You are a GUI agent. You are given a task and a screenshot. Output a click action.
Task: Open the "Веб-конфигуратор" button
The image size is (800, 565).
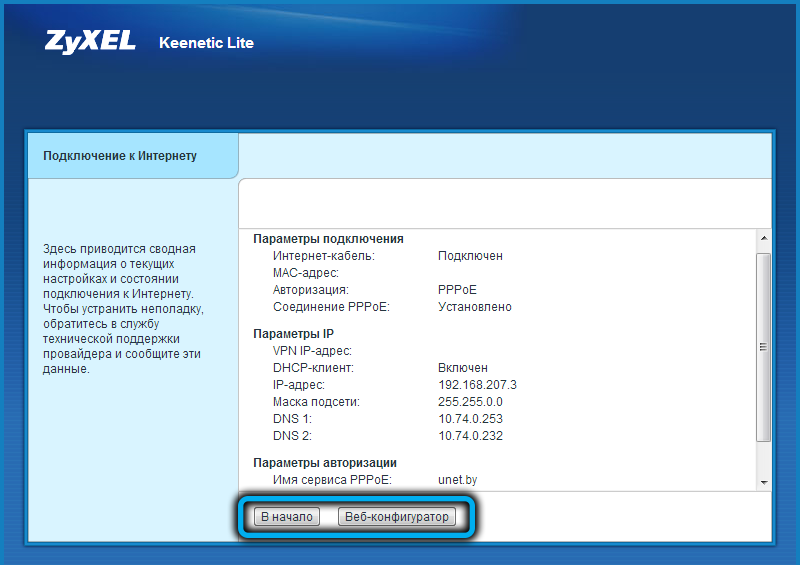click(396, 517)
